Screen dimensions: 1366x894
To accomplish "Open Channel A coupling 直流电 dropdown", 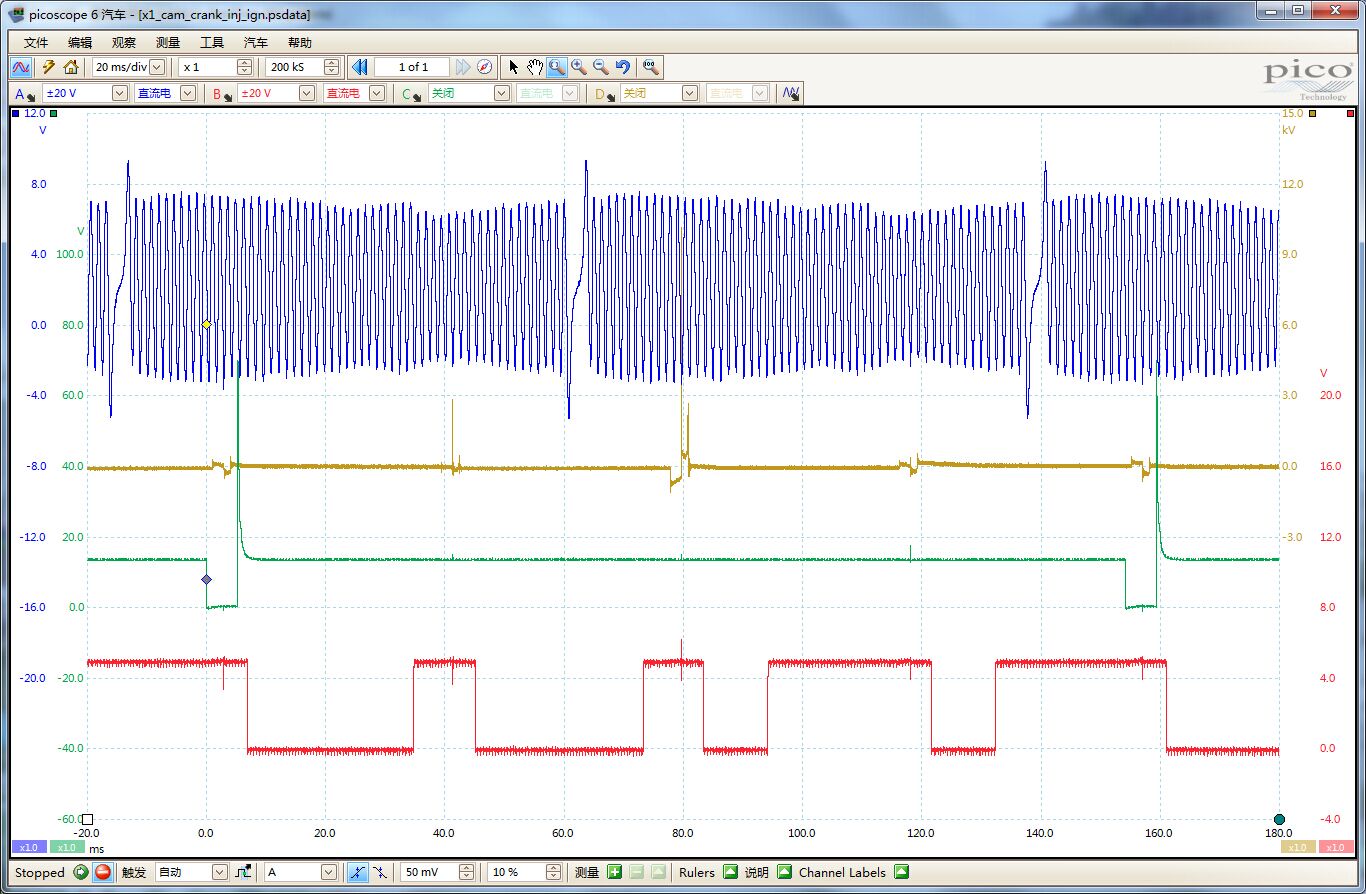I will pos(187,93).
